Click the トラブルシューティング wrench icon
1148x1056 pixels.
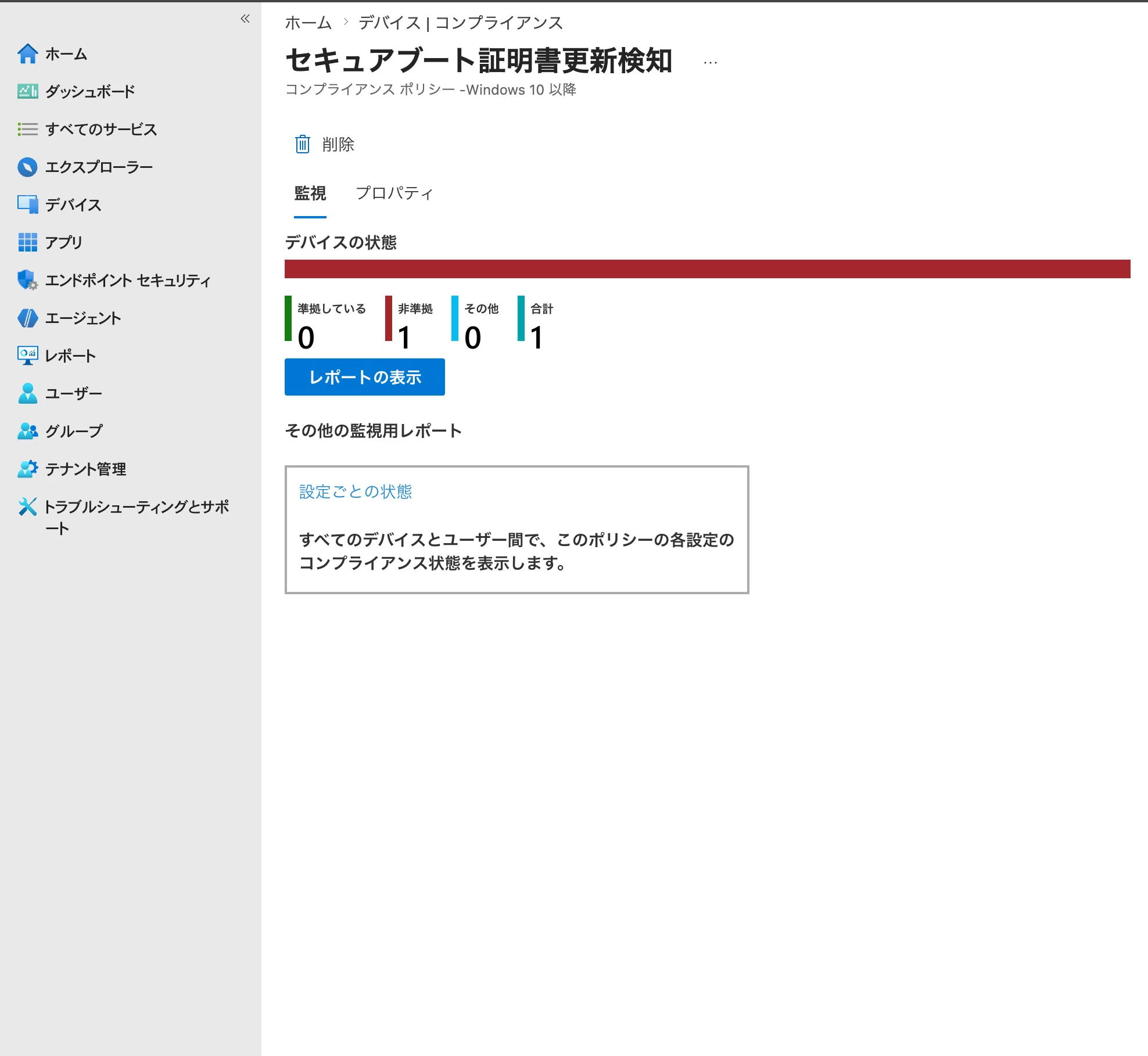(x=27, y=507)
